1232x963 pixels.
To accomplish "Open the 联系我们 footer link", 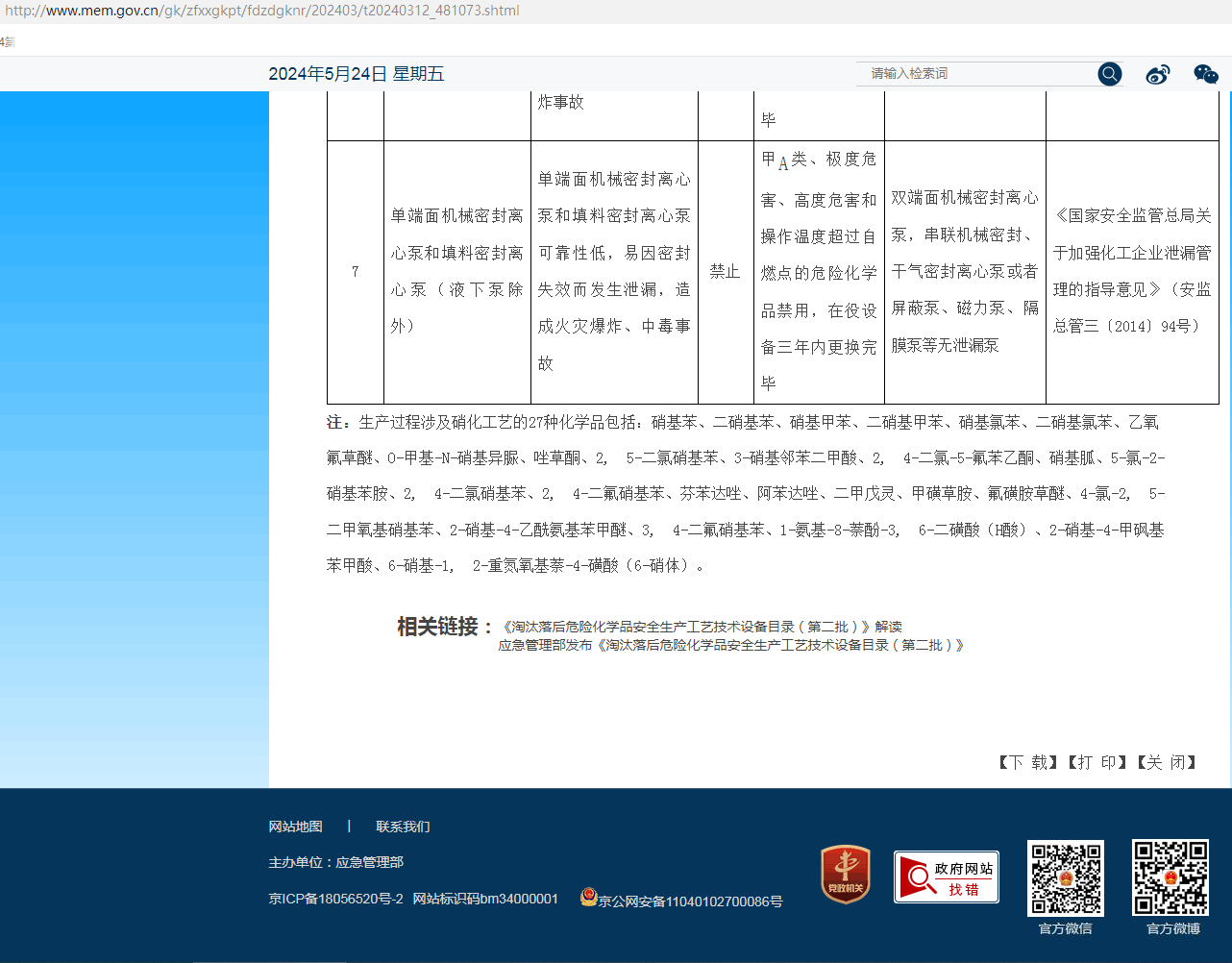I will point(403,827).
